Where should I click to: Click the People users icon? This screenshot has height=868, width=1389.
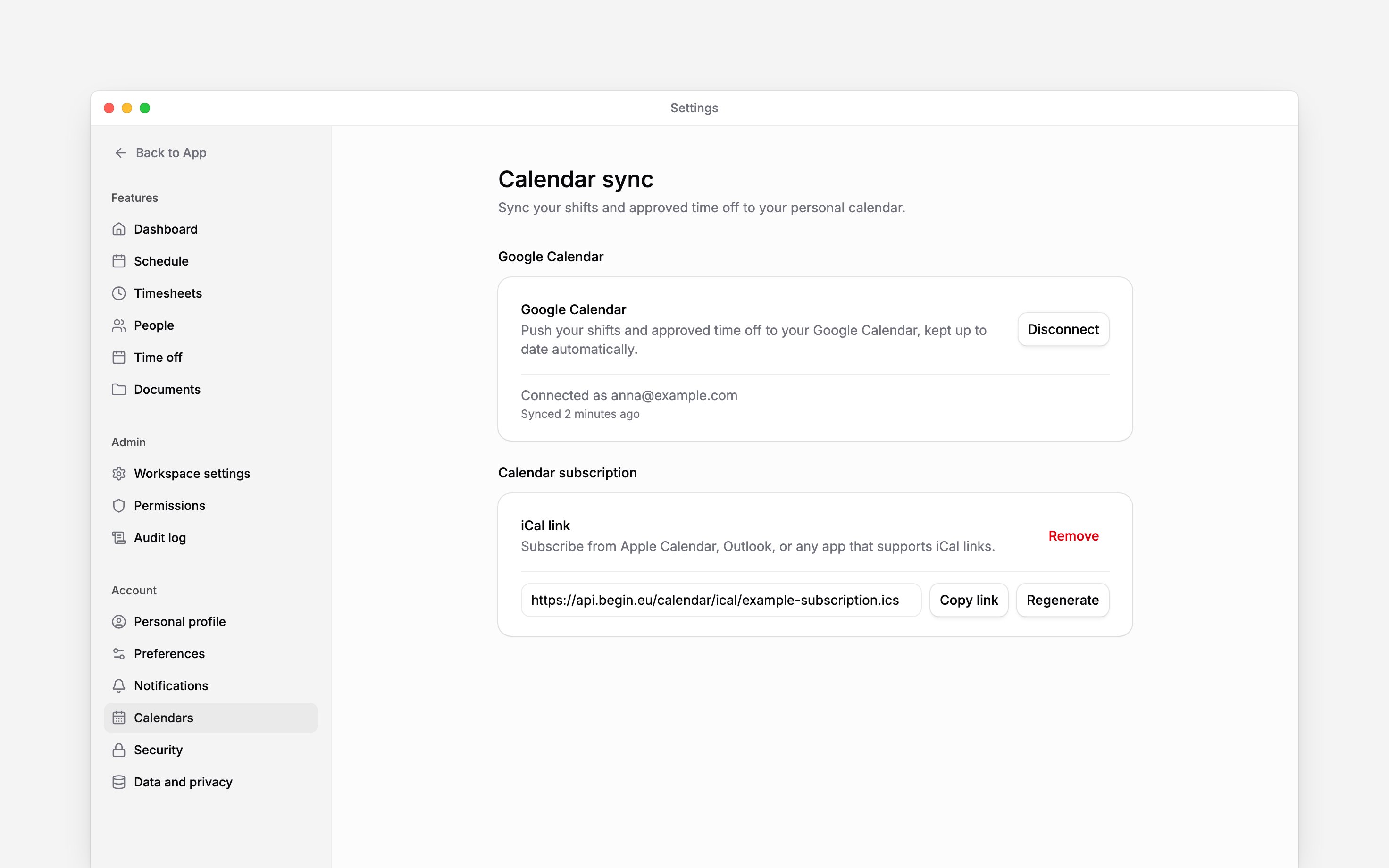(x=119, y=325)
